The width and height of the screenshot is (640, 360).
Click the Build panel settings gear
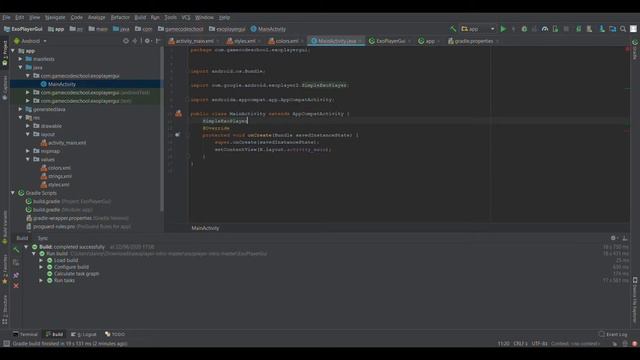pyautogui.click(x=613, y=238)
